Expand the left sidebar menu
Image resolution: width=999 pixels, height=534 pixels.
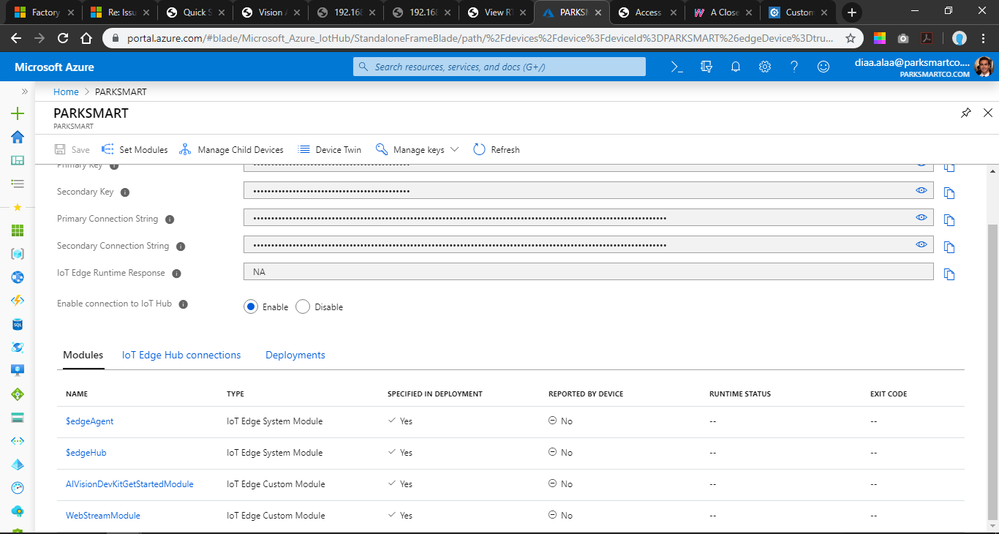tap(25, 91)
